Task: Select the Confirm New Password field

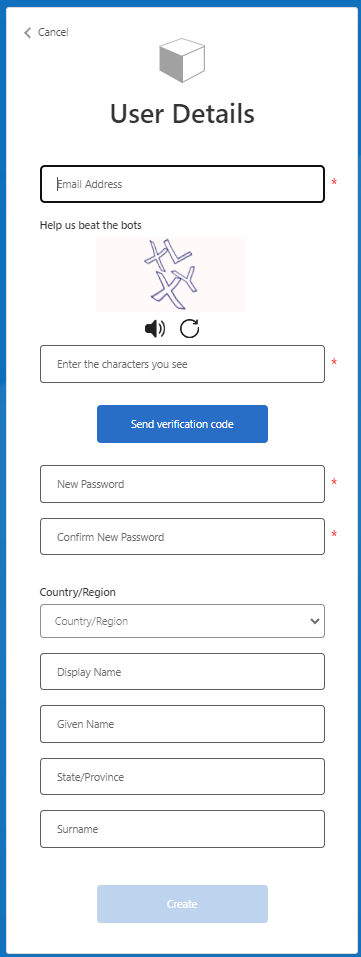Action: [182, 537]
